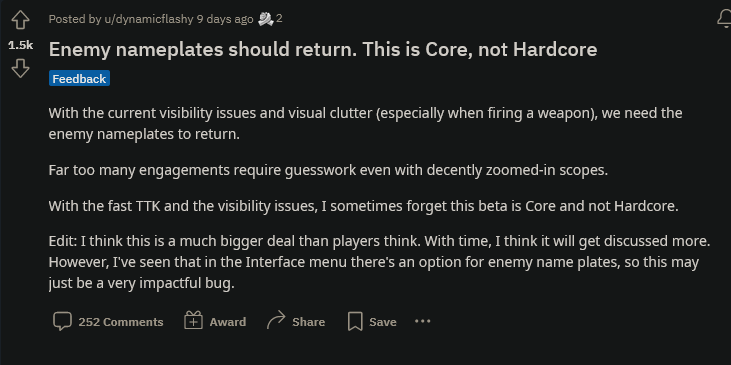Screen dimensions: 731x365
Task: Open the three-dot more options menu
Action: click(x=422, y=321)
